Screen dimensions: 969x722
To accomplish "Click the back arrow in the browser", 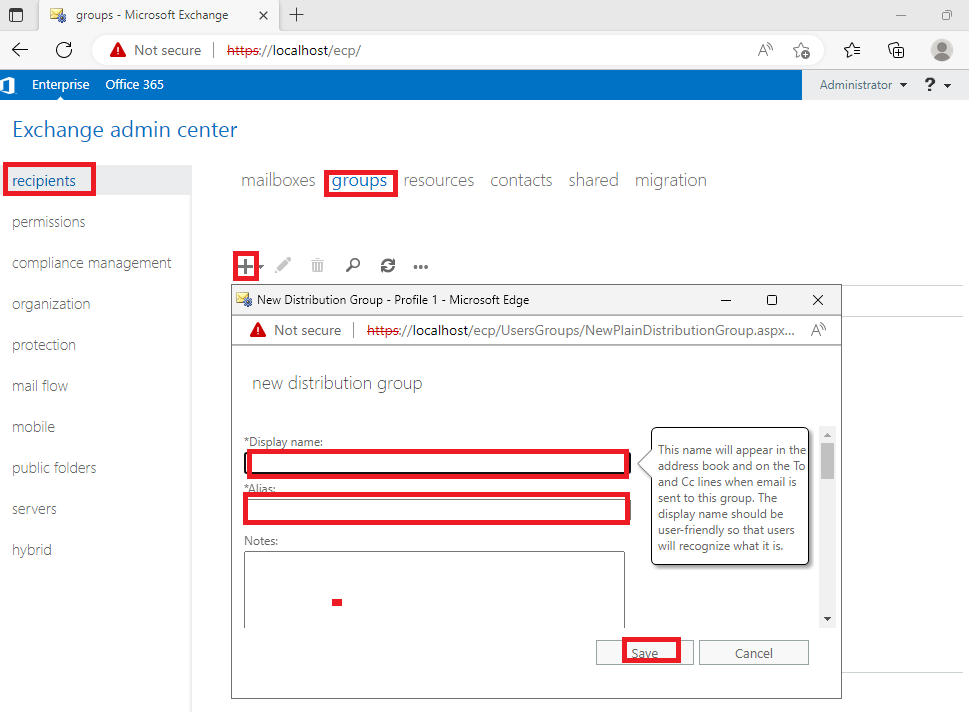I will pyautogui.click(x=19, y=49).
